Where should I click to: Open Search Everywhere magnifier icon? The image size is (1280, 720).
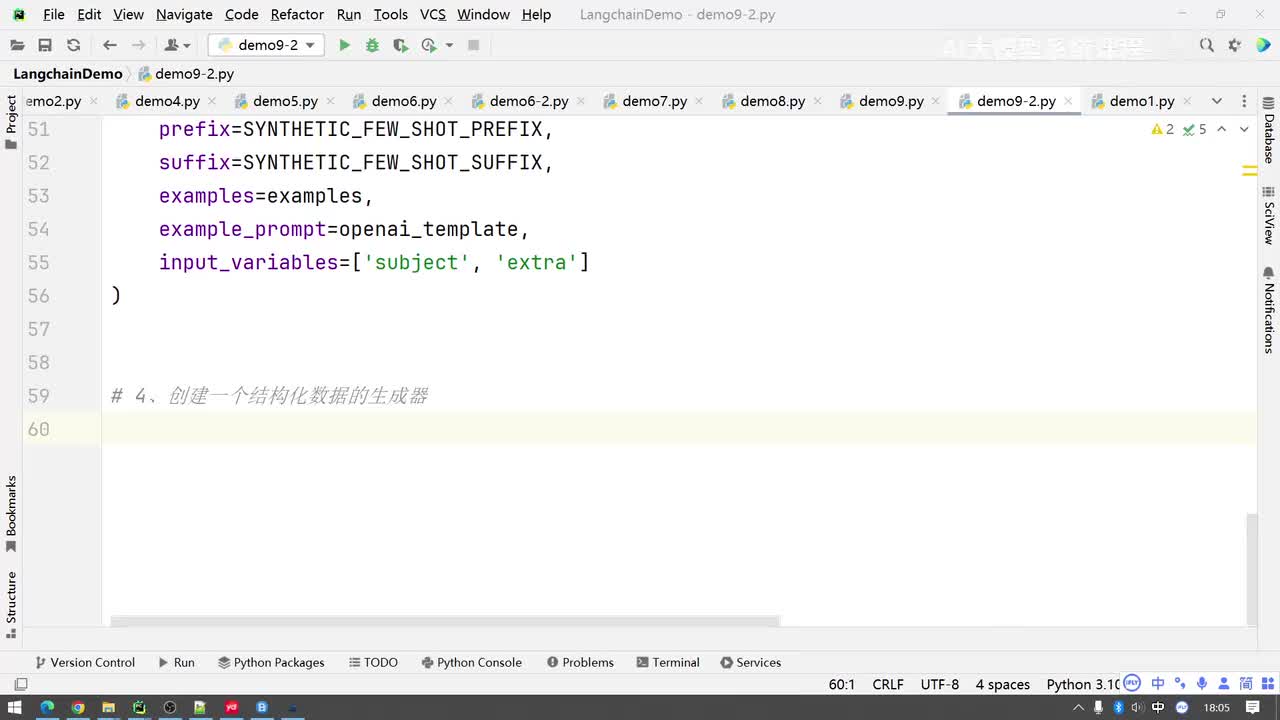1207,45
